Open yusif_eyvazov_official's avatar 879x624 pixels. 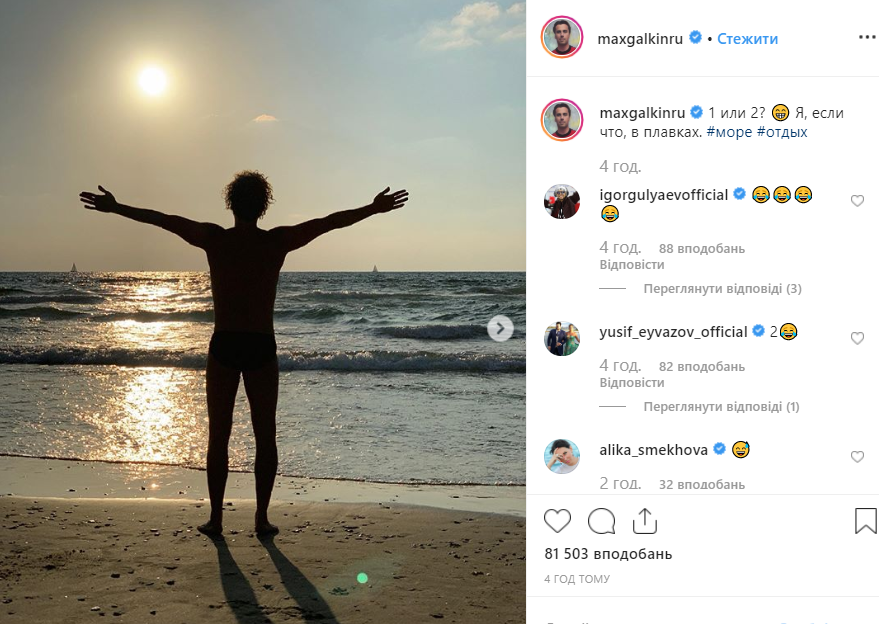tap(562, 339)
